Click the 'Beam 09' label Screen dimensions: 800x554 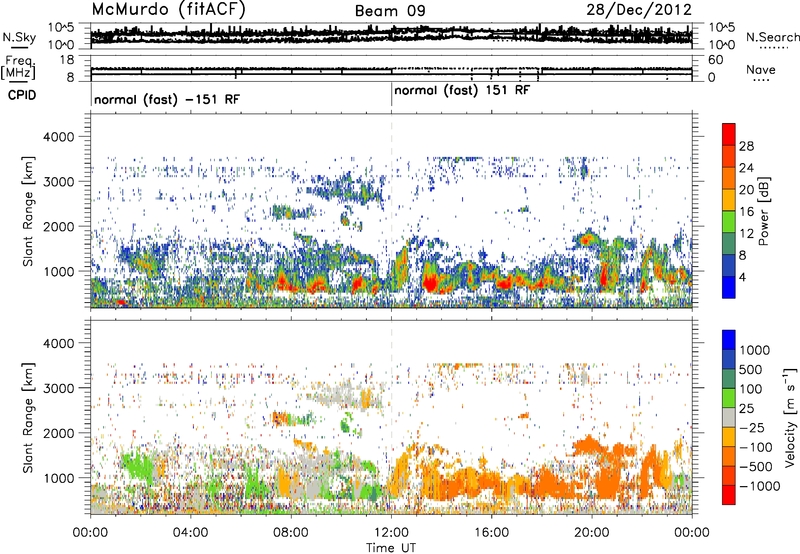coord(390,11)
